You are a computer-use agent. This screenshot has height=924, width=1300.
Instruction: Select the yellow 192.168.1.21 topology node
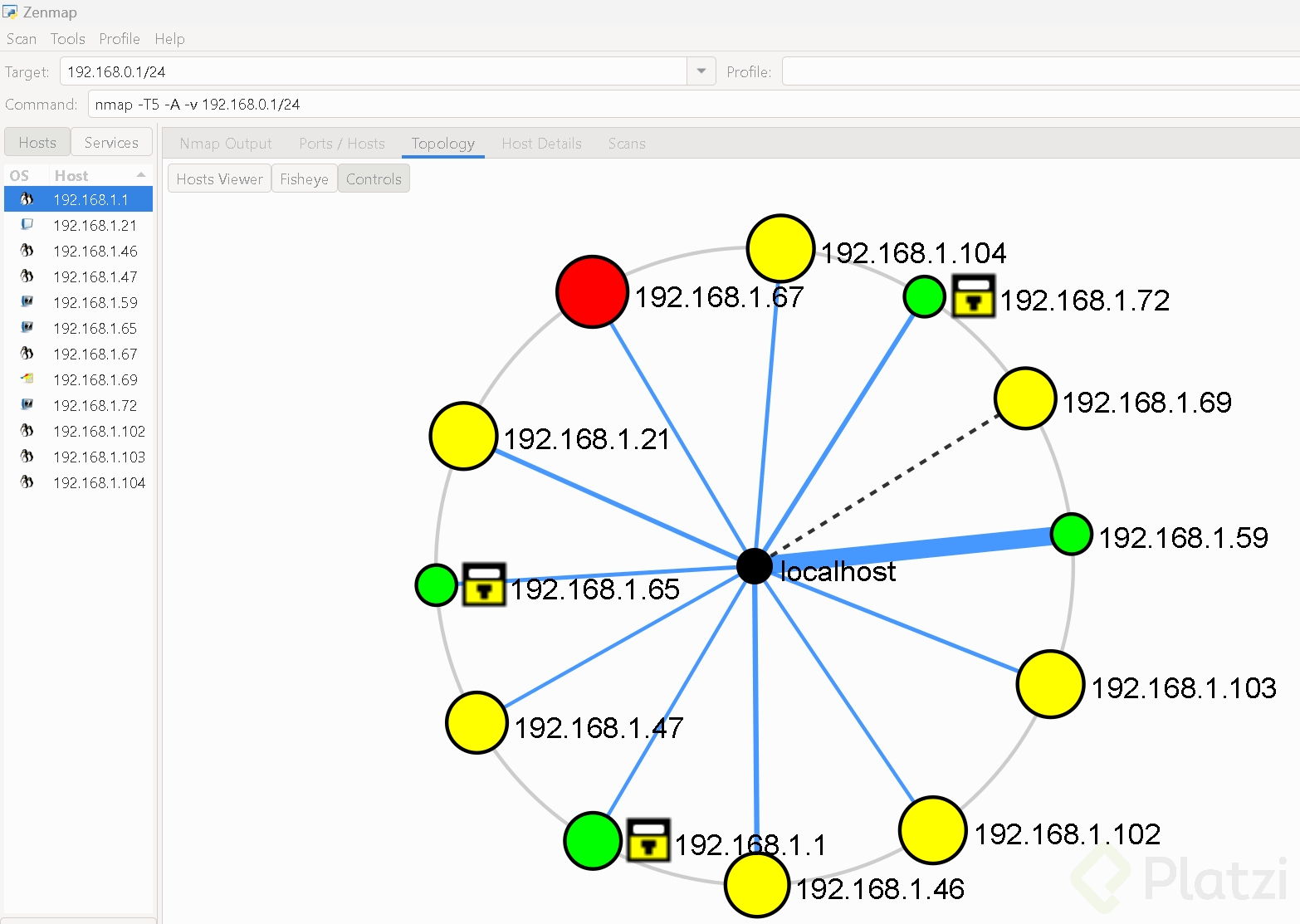coord(463,436)
